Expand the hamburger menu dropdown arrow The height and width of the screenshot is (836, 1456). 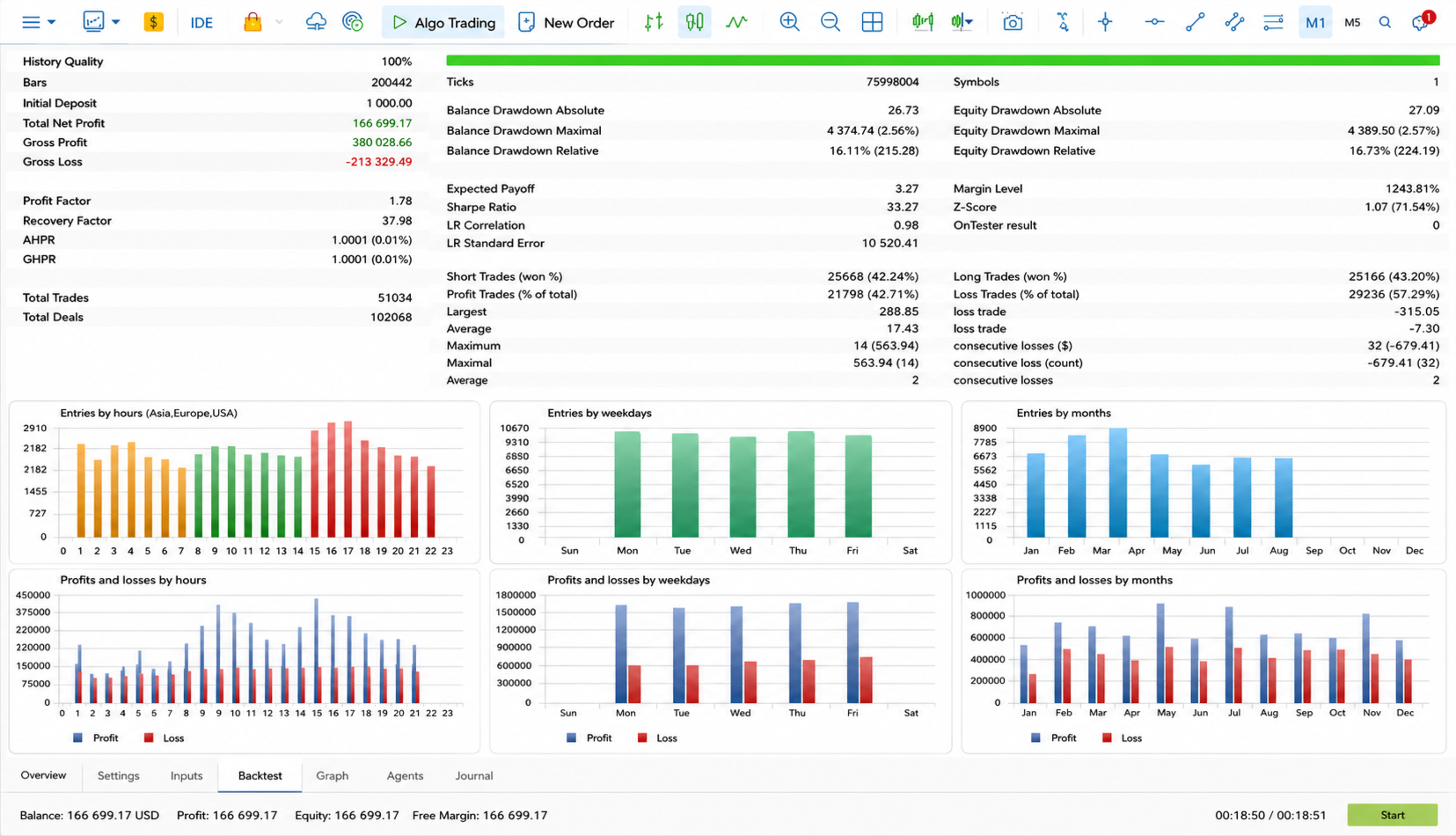click(x=52, y=22)
